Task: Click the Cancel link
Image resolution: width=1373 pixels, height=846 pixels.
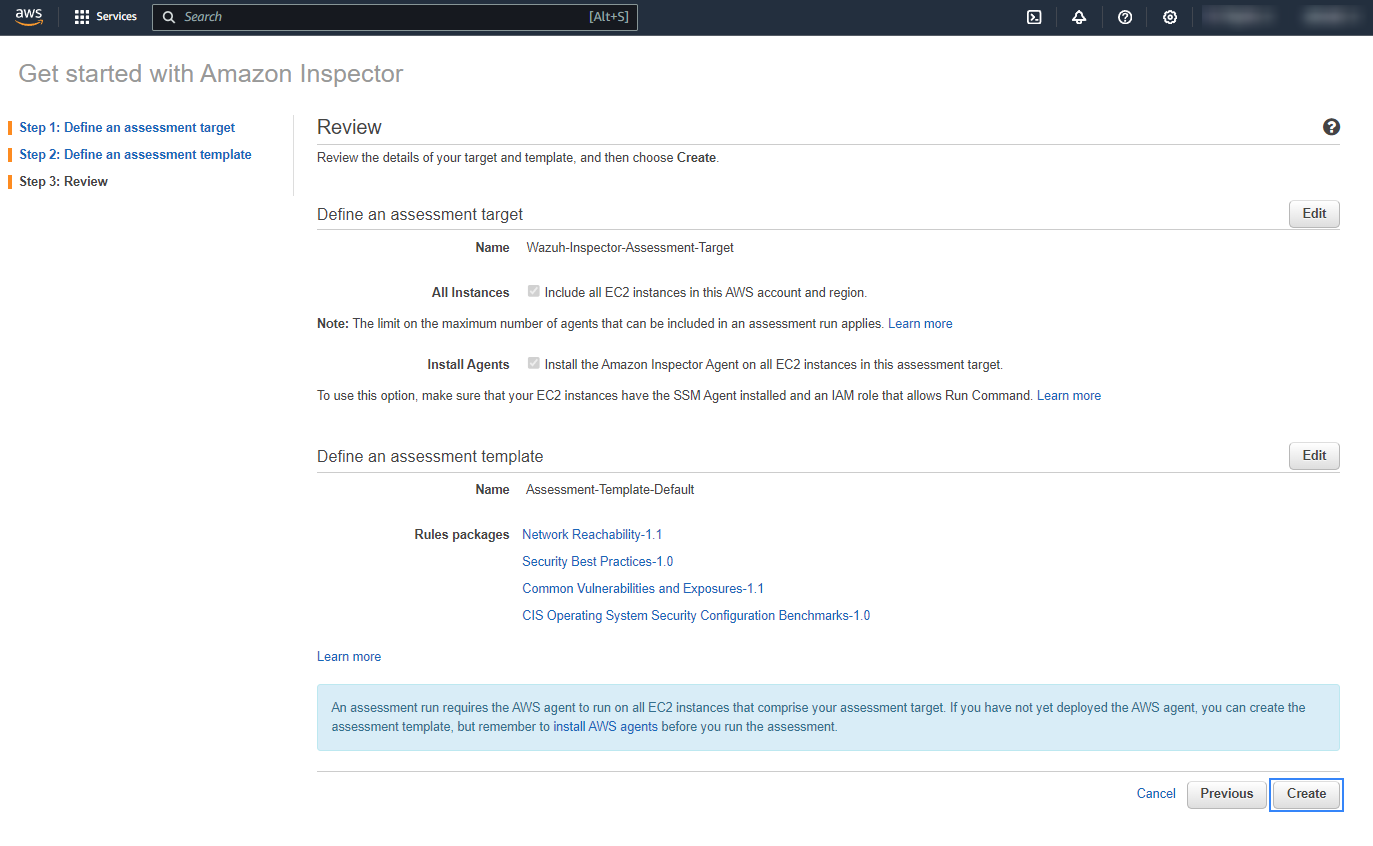Action: [1156, 794]
